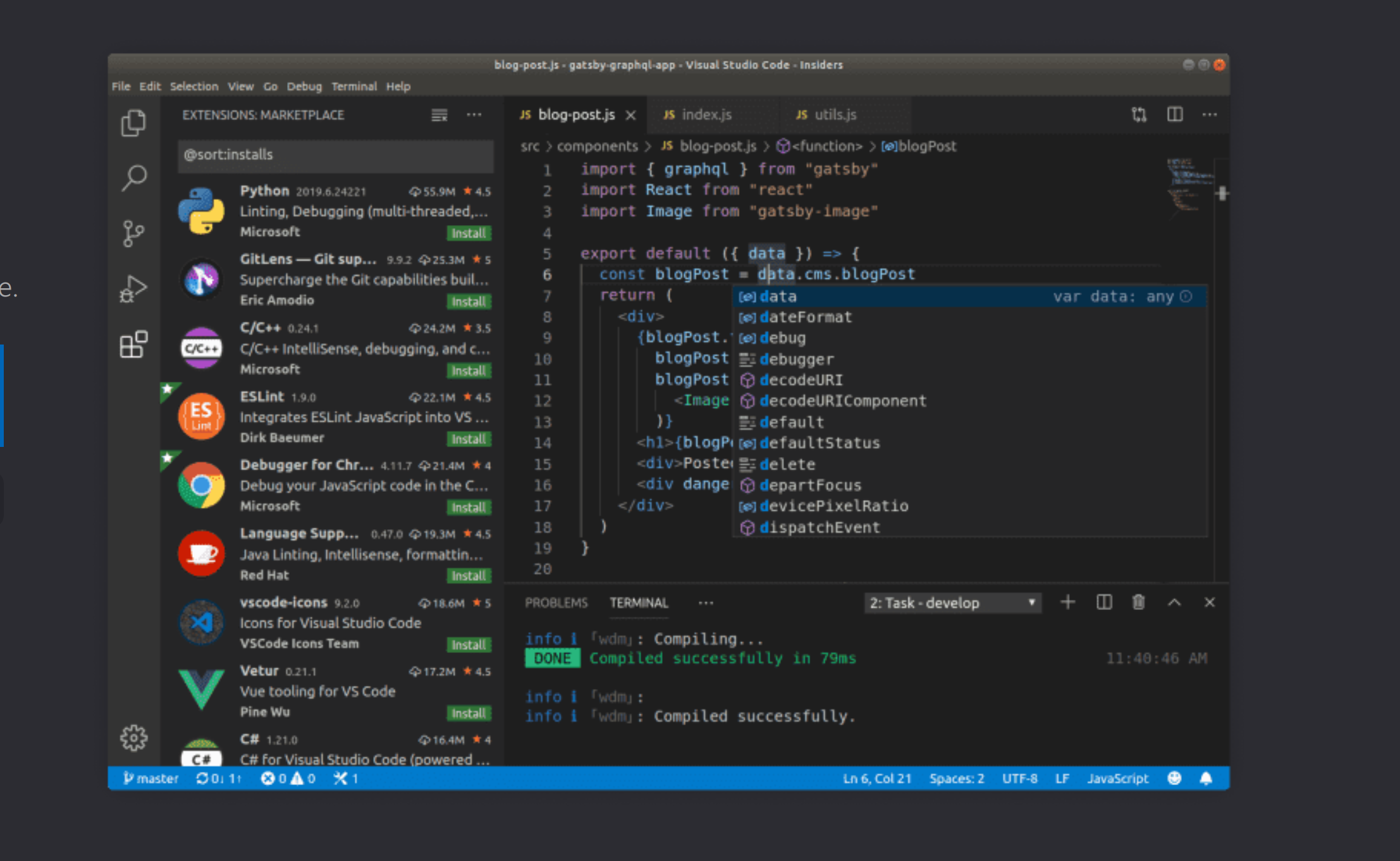Viewport: 1400px width, 861px height.
Task: Toggle maximize panel with the chevron
Action: pos(1174,602)
